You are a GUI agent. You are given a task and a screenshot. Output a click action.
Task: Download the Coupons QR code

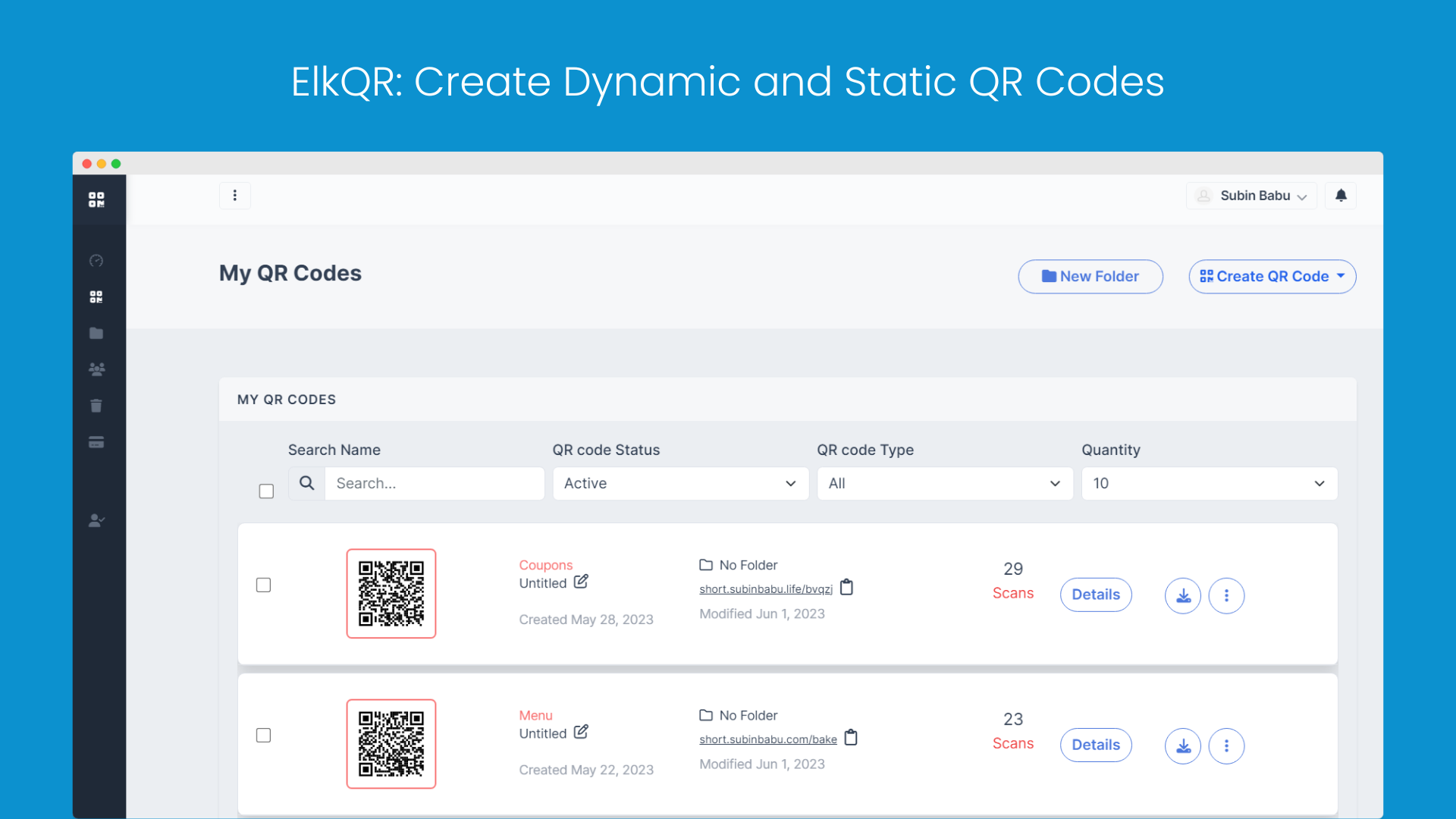pos(1182,595)
